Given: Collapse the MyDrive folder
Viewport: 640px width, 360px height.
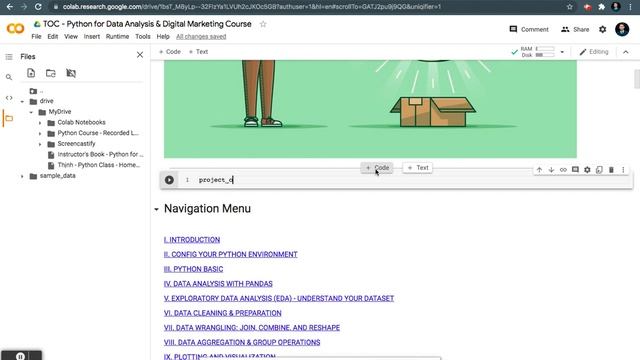Looking at the screenshot, I should 31,112.
